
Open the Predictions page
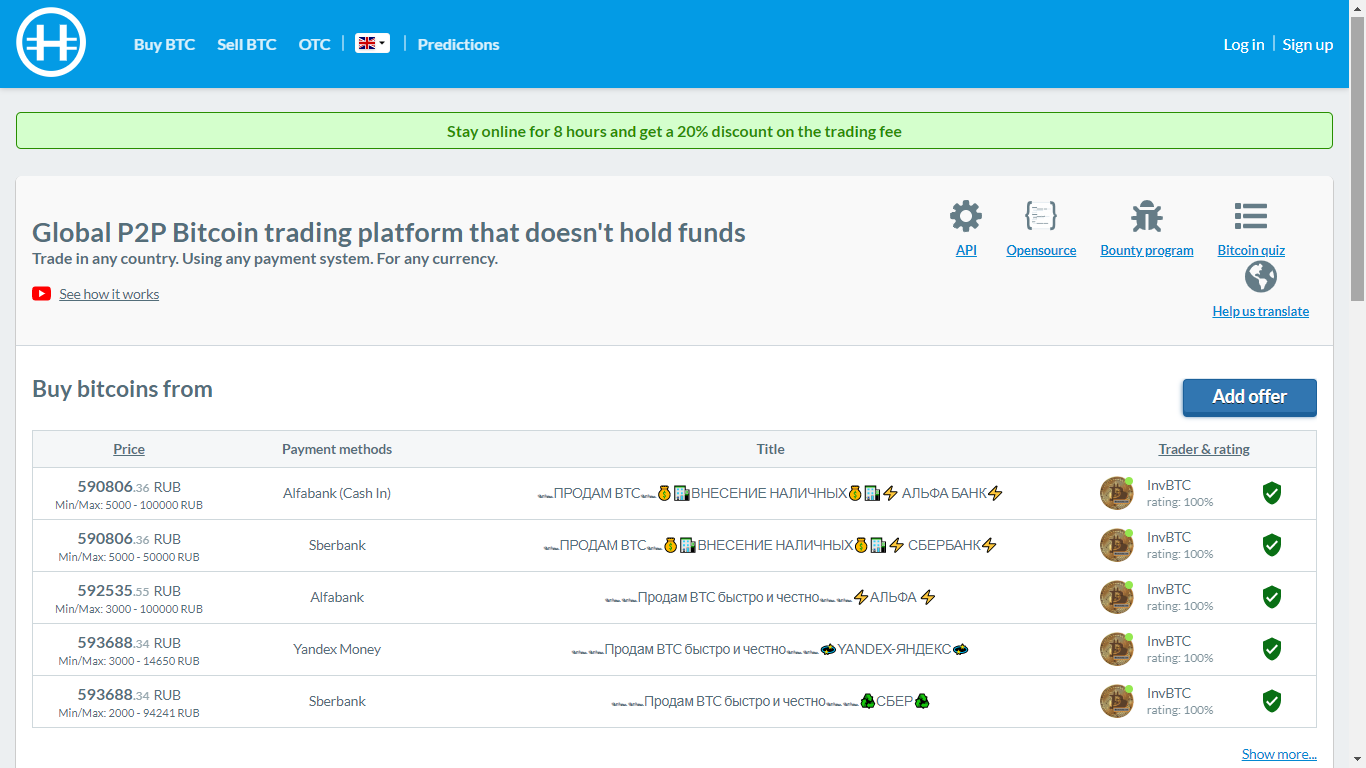coord(458,44)
